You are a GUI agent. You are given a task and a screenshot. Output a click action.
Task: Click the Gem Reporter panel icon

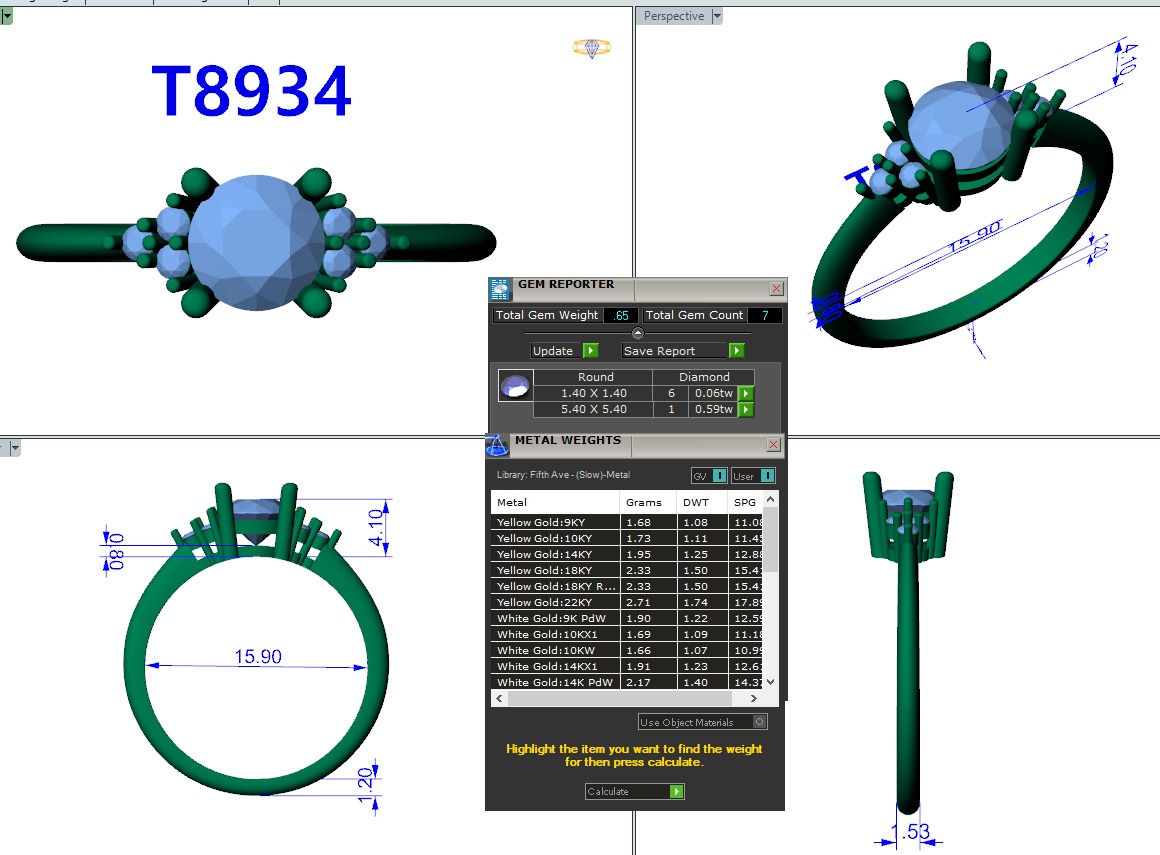pyautogui.click(x=500, y=289)
